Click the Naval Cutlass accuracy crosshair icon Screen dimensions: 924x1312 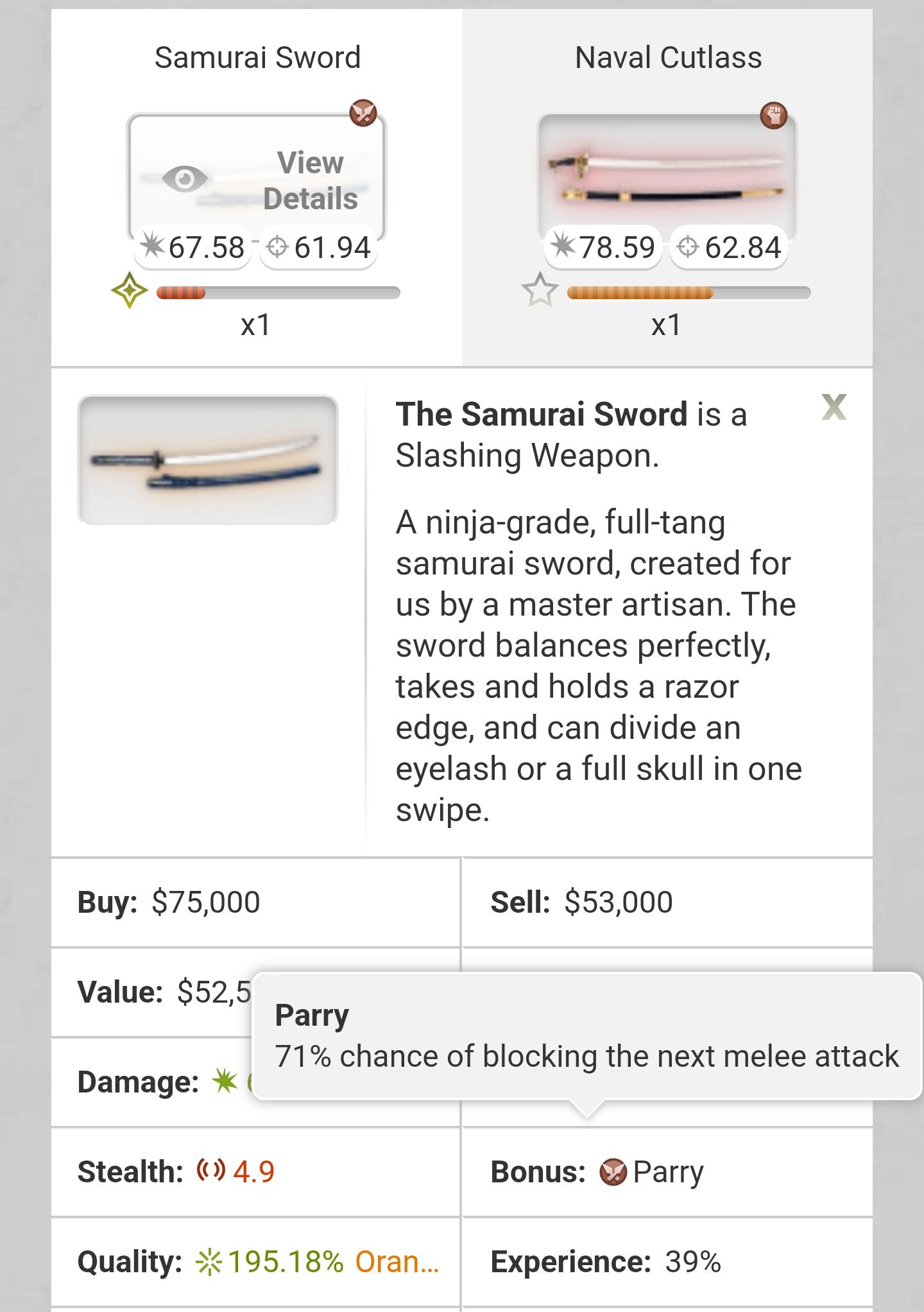(687, 247)
